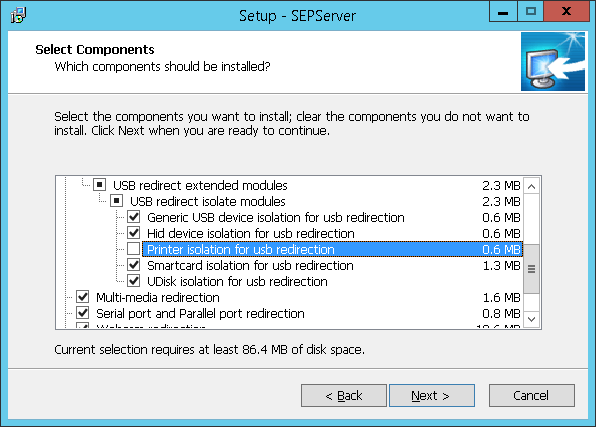Uncheck Serial port and Parallel port redirection
The image size is (596, 427).
tap(82, 313)
